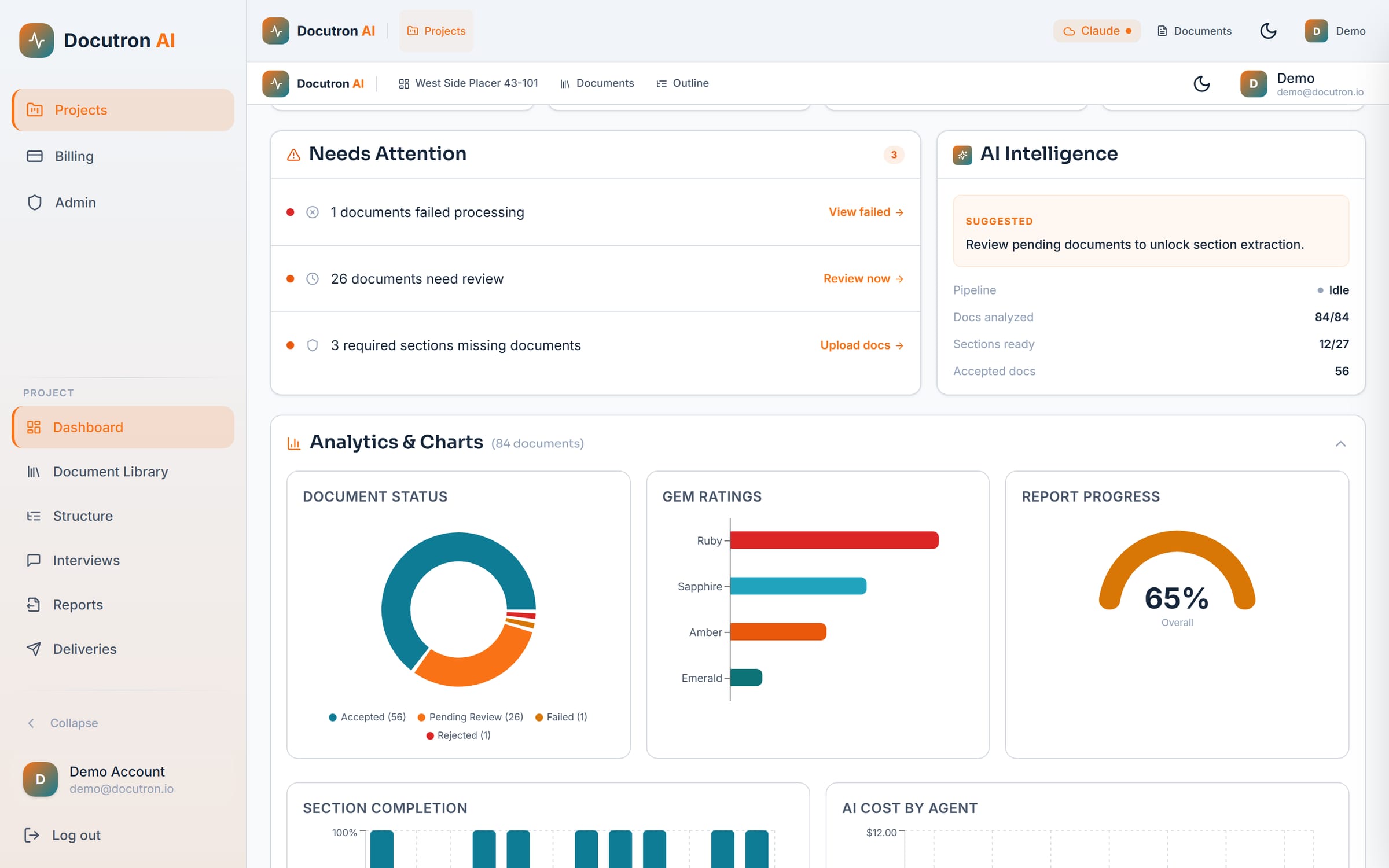Open the Demo user menu top right
The image size is (1389, 868).
point(1335,31)
